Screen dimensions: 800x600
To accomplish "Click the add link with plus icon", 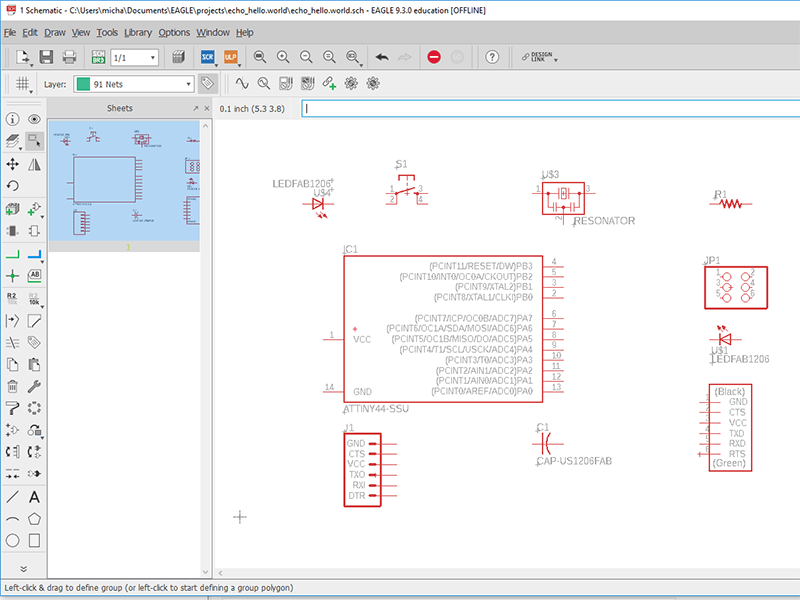I will [x=329, y=83].
